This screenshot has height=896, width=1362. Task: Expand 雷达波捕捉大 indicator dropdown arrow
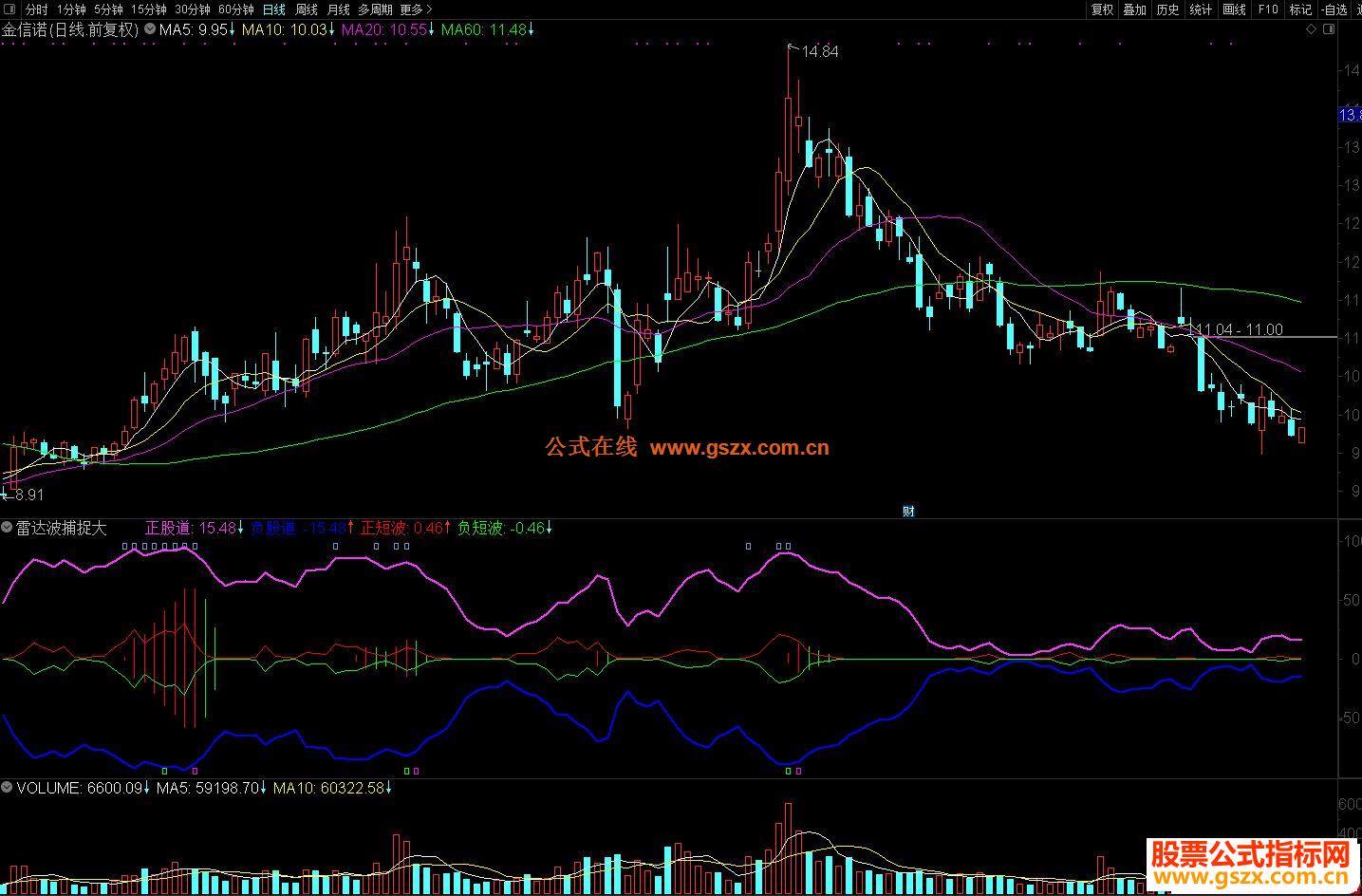coord(8,528)
